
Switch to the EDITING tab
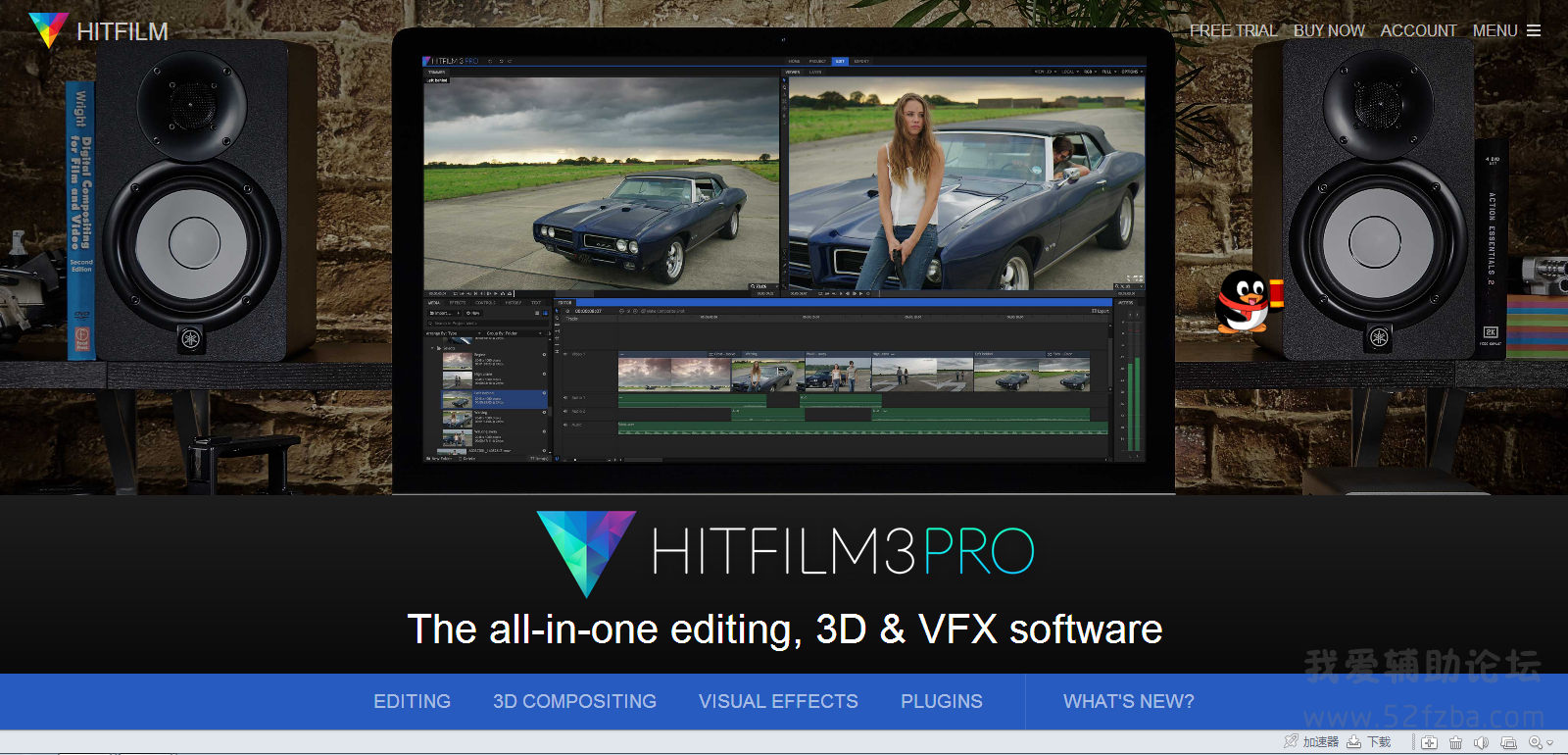click(x=412, y=701)
